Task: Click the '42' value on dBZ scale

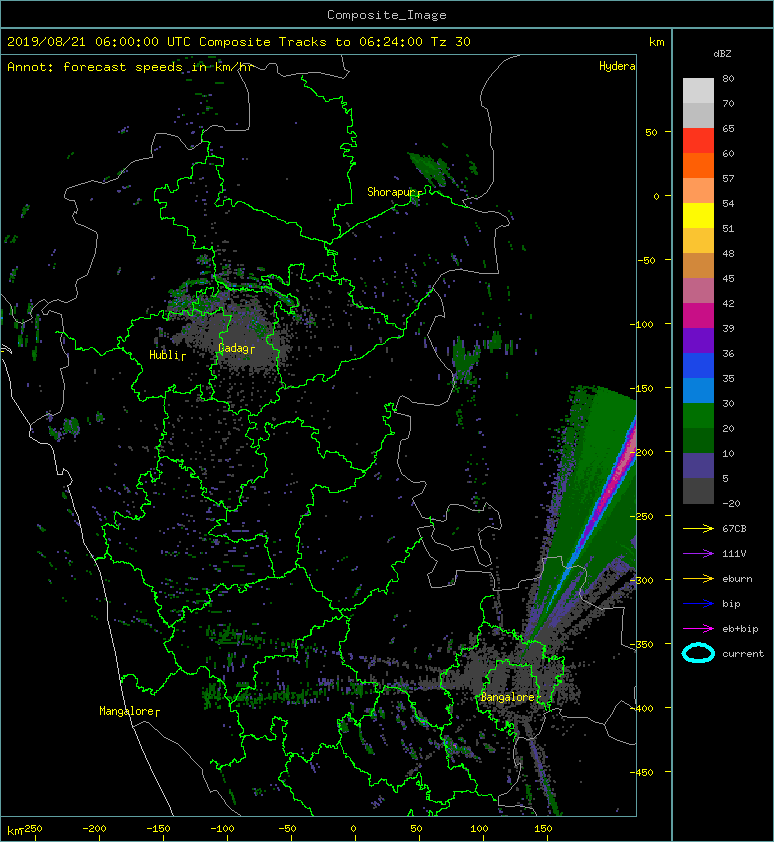Action: click(x=728, y=303)
